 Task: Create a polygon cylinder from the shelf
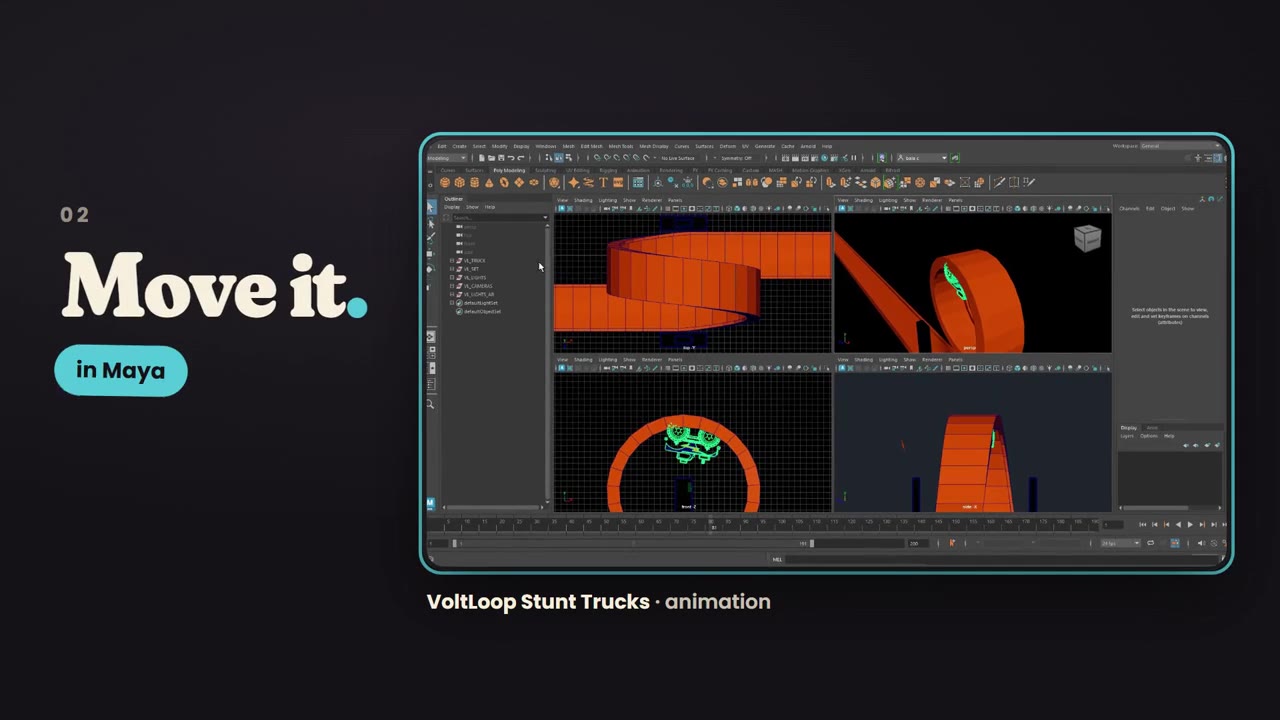click(475, 182)
